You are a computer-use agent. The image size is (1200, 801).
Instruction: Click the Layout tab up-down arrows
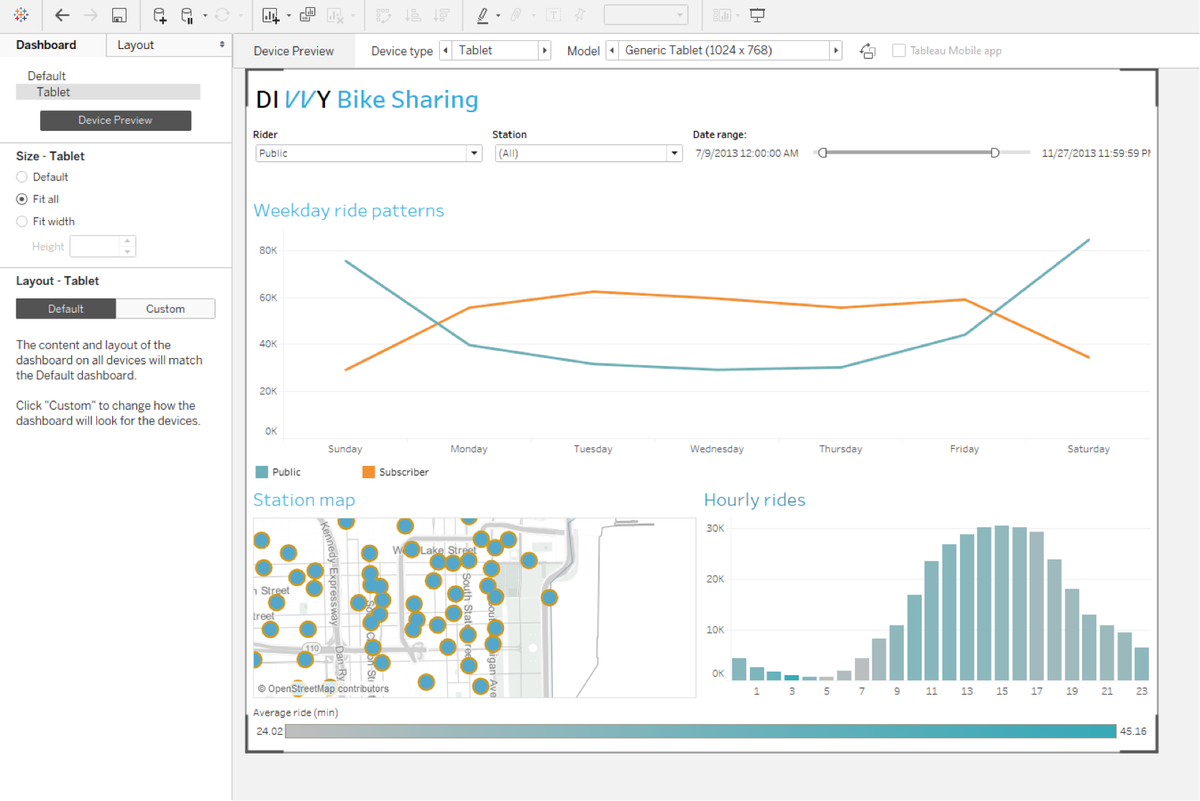[x=222, y=45]
